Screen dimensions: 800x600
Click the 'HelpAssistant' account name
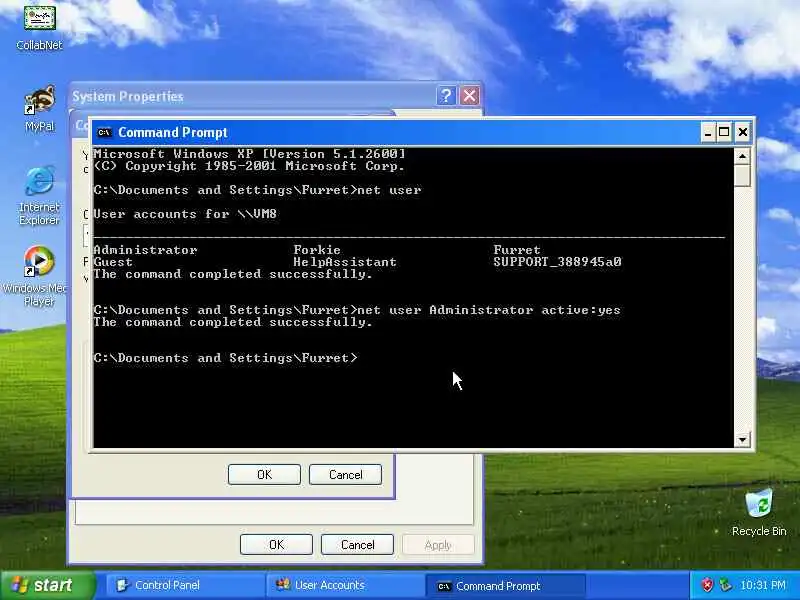[345, 262]
